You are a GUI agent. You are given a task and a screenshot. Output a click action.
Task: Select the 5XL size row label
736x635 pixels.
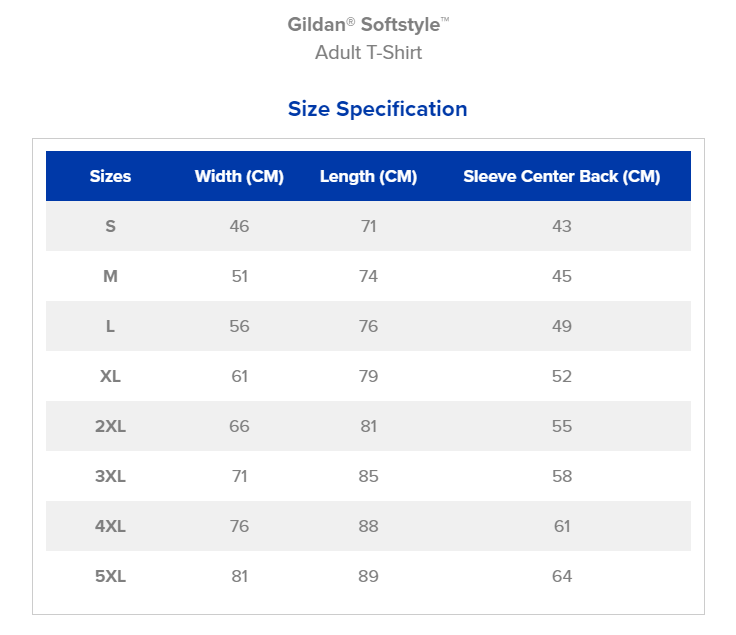(110, 576)
